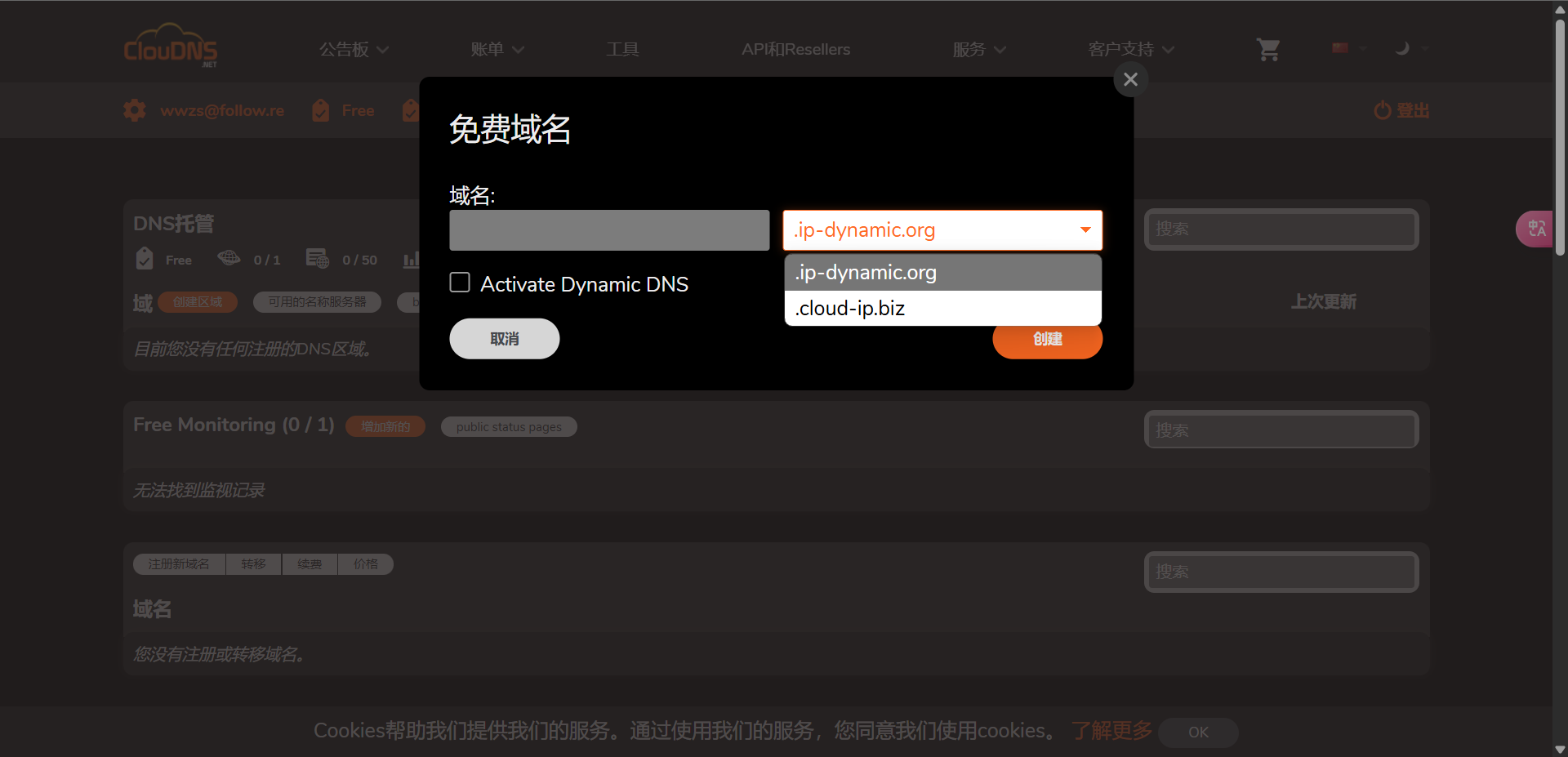Collapse the domain suffix dropdown
The height and width of the screenshot is (757, 1568).
(x=1085, y=230)
